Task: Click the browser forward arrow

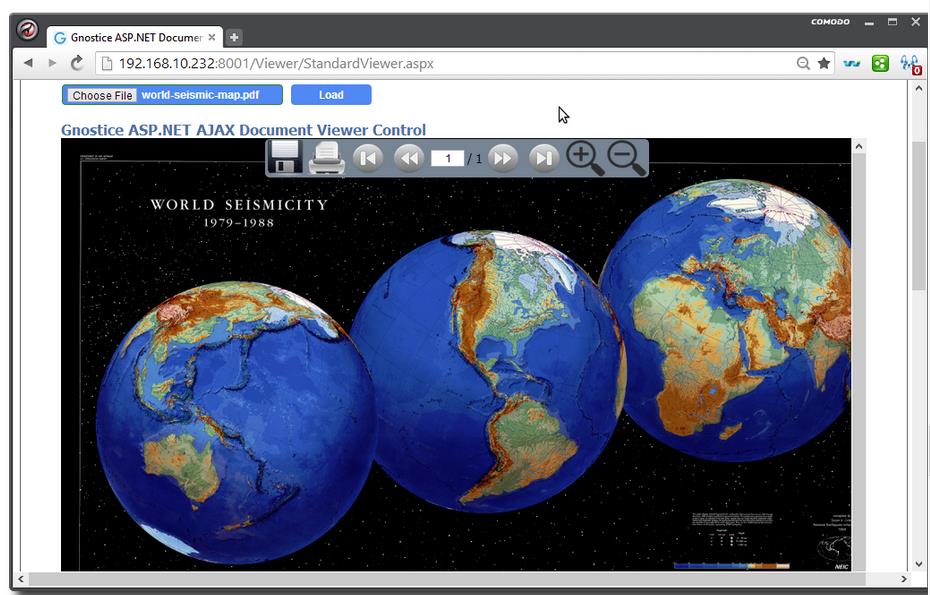Action: (52, 63)
